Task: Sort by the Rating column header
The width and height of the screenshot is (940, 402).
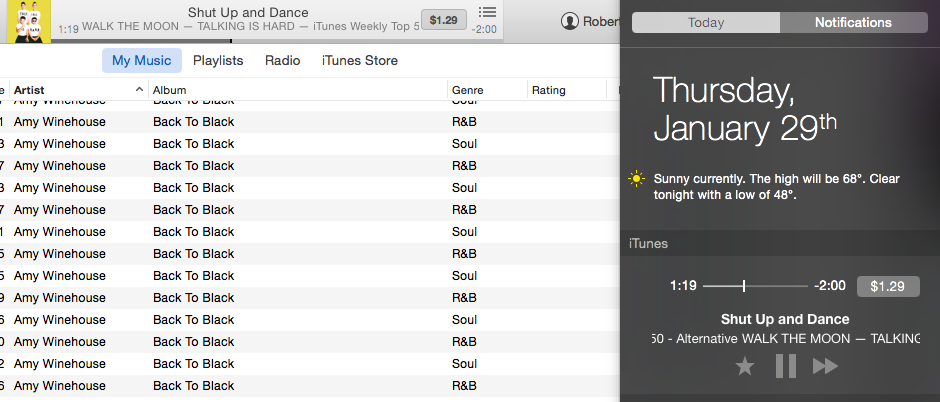Action: (567, 90)
